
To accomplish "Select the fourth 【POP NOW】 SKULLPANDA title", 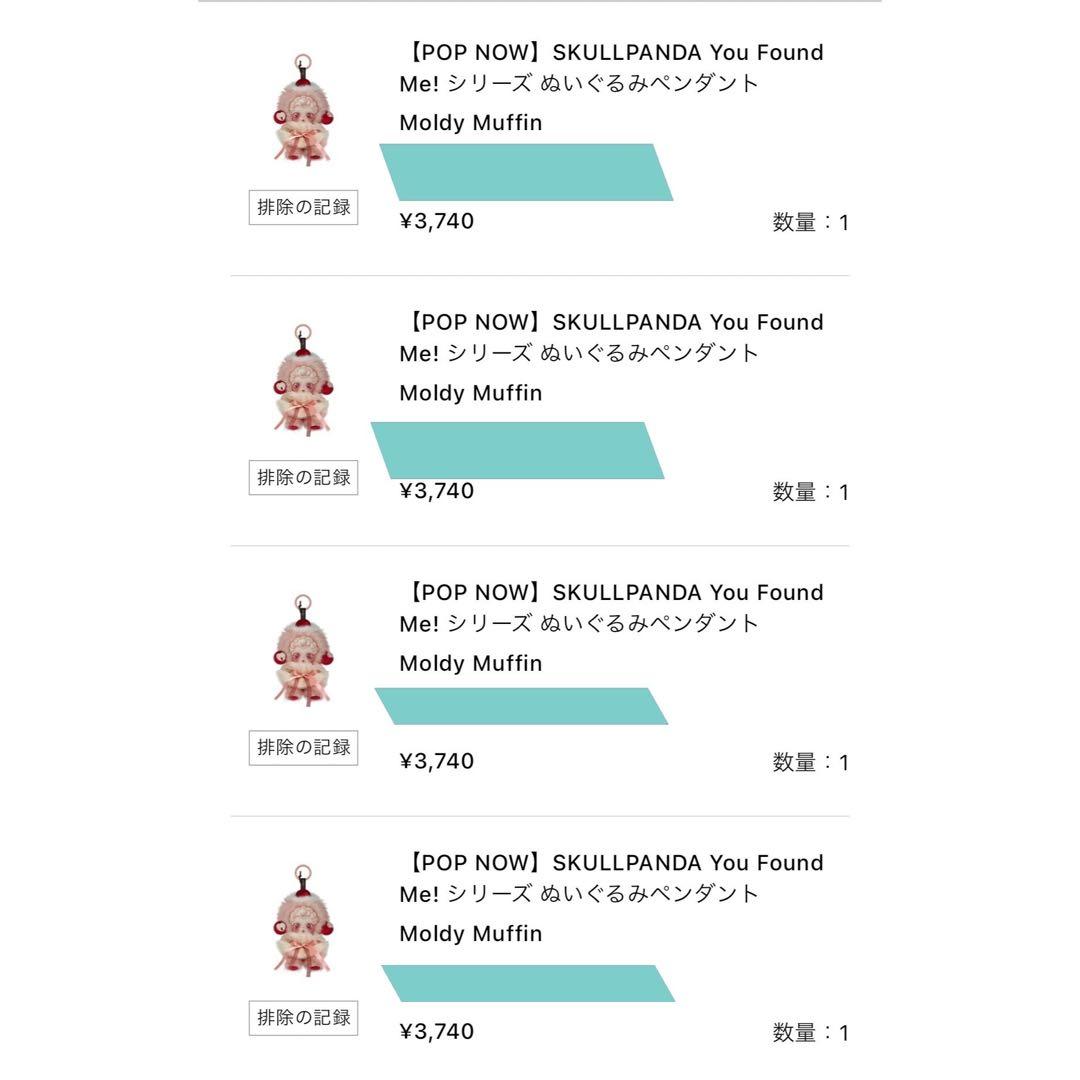I will [x=611, y=877].
